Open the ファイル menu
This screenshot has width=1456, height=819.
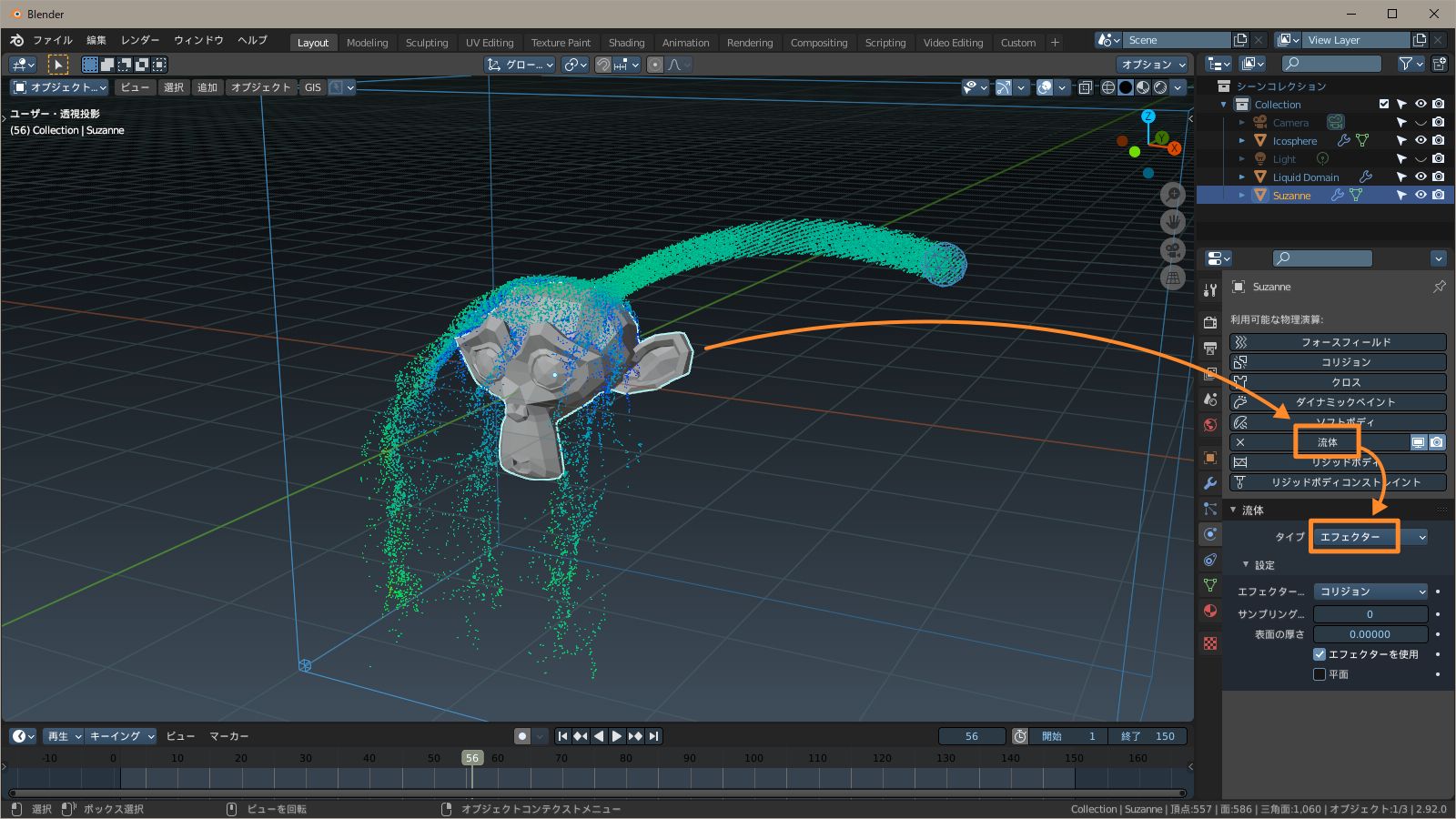tap(53, 40)
